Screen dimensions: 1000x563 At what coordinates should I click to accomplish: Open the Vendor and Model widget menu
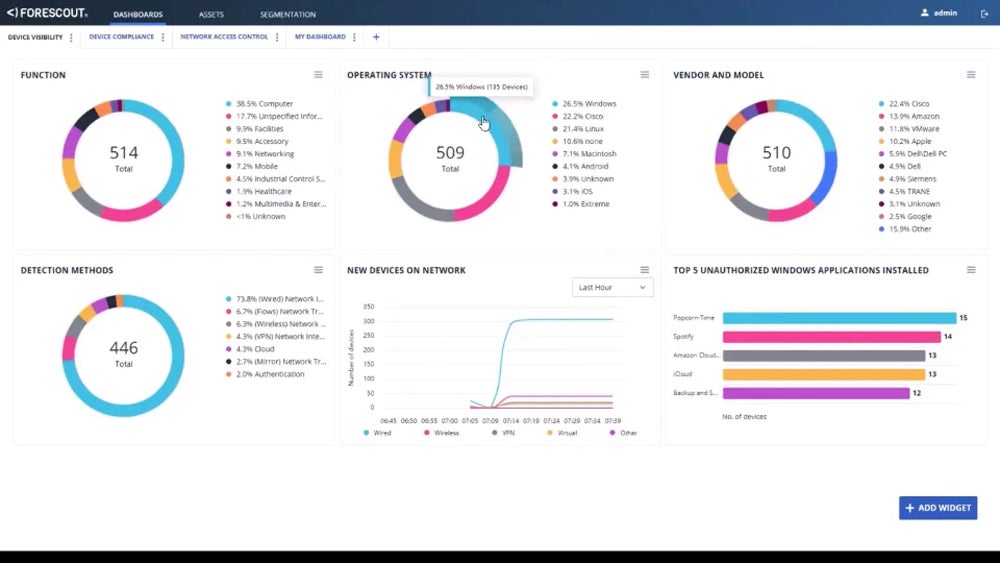[x=971, y=75]
